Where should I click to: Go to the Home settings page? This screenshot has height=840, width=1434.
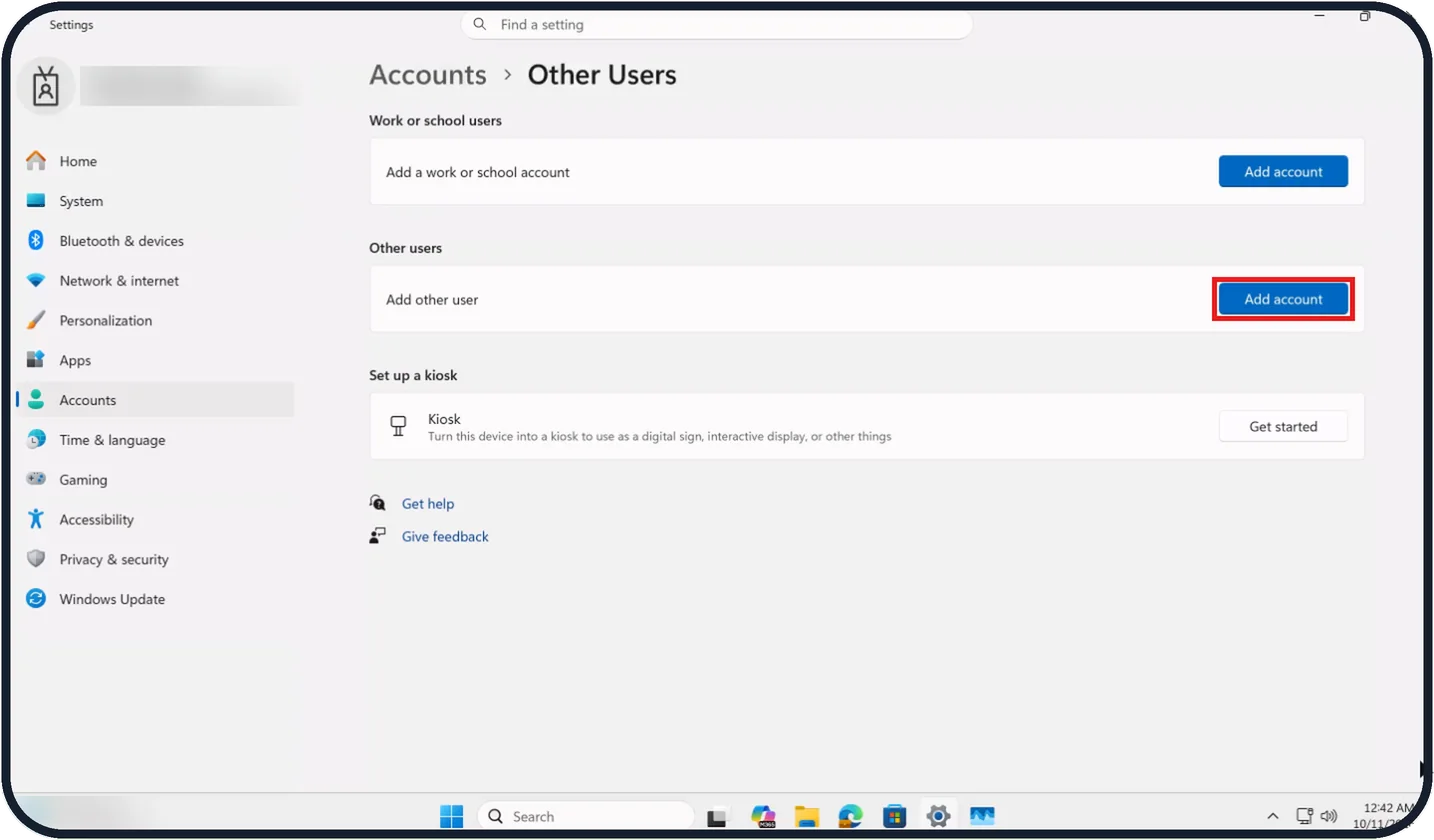(155, 161)
